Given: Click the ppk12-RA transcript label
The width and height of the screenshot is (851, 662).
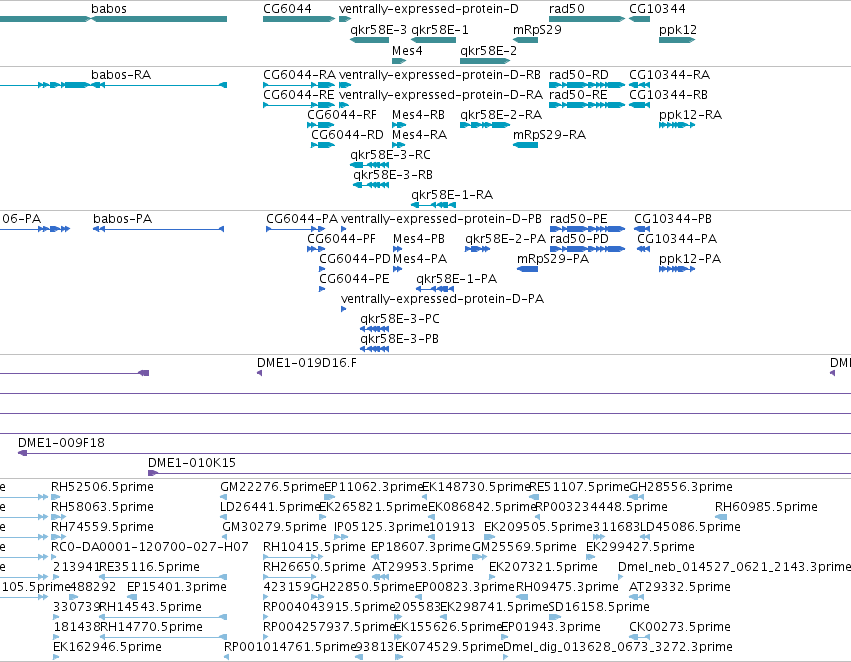Looking at the screenshot, I should click(690, 114).
